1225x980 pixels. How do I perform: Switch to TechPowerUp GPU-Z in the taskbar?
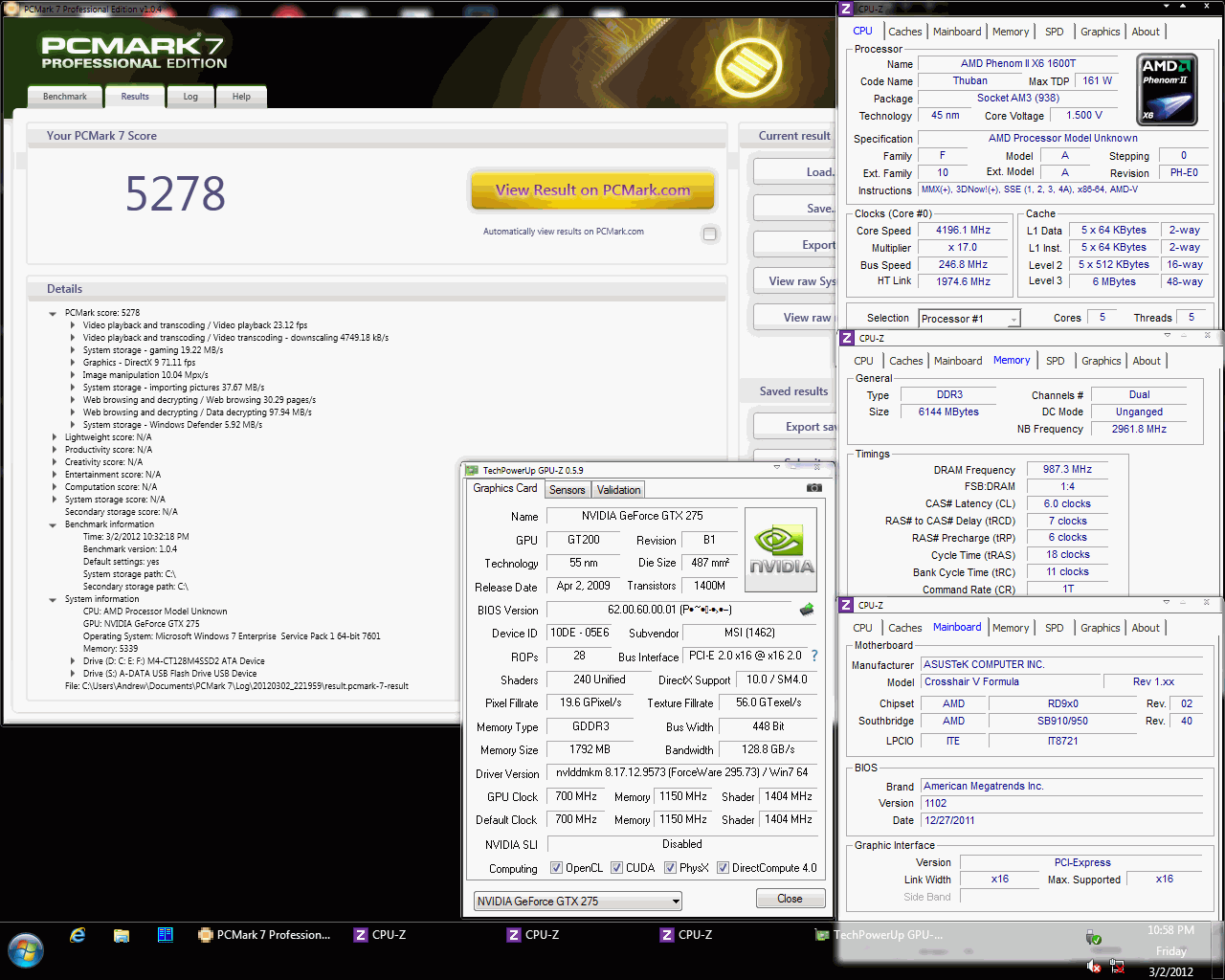879,935
